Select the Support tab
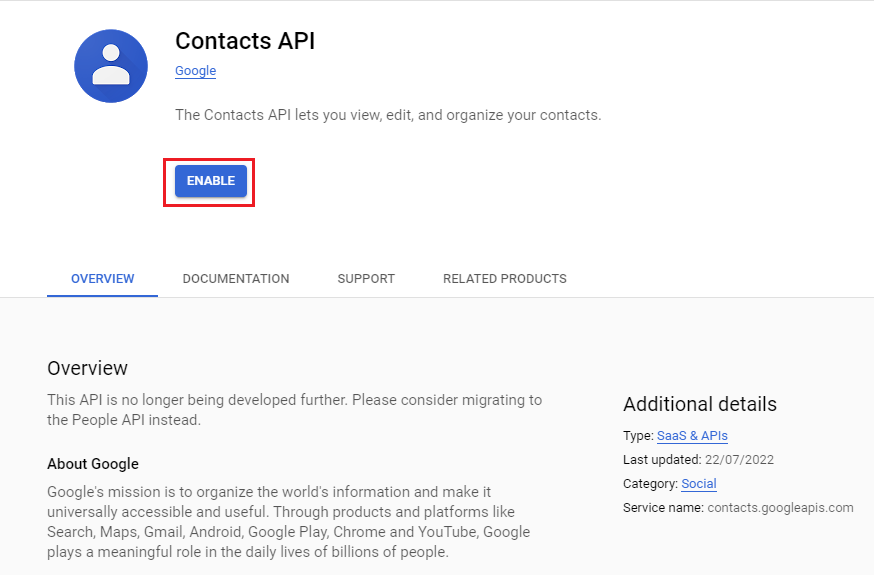 point(366,279)
